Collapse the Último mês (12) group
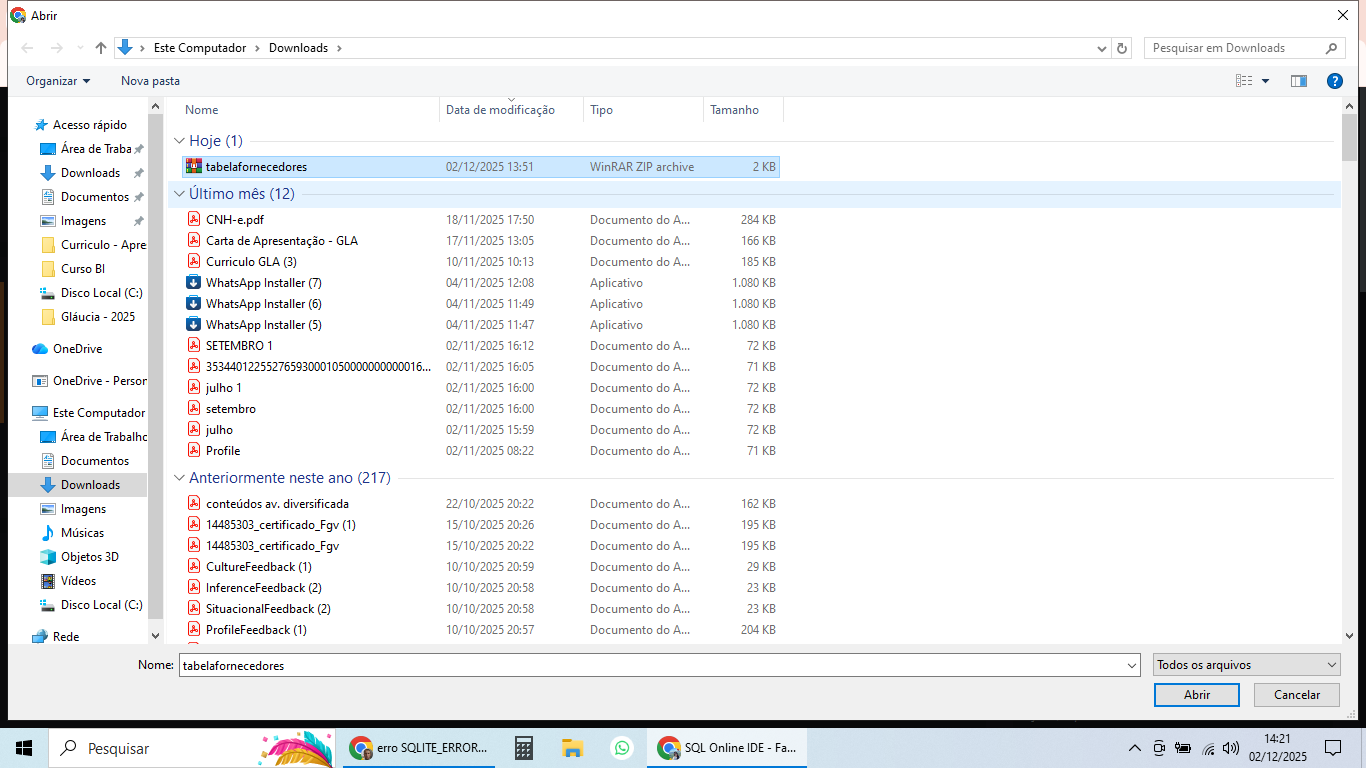 tap(179, 194)
